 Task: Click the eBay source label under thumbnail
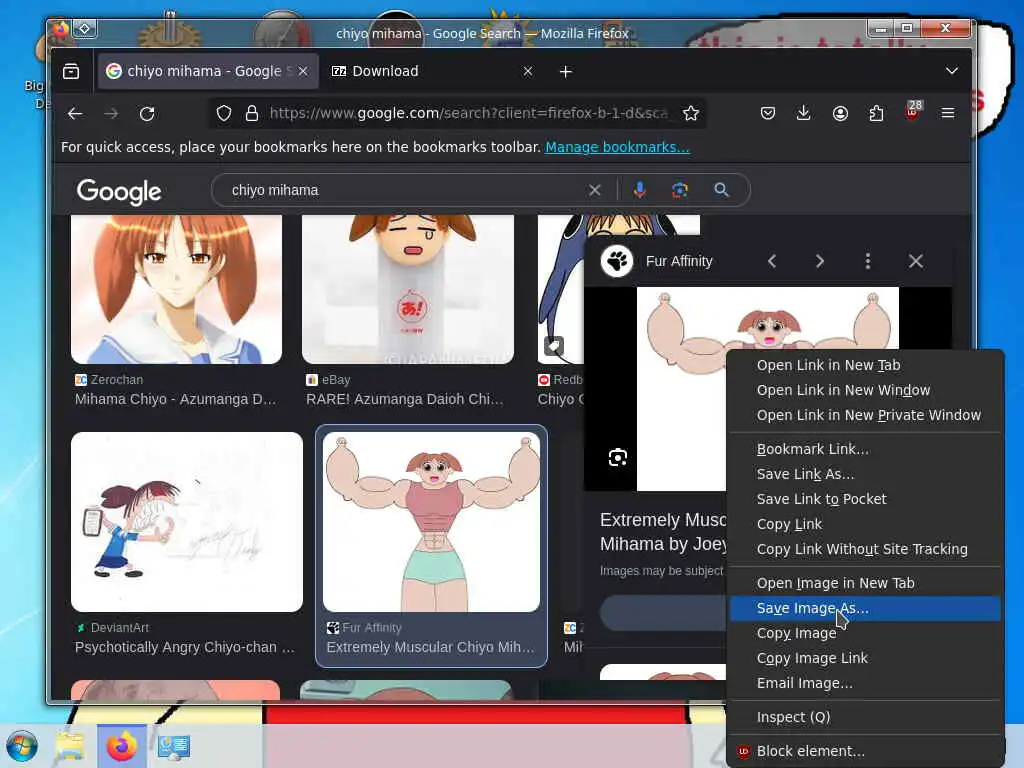click(336, 379)
